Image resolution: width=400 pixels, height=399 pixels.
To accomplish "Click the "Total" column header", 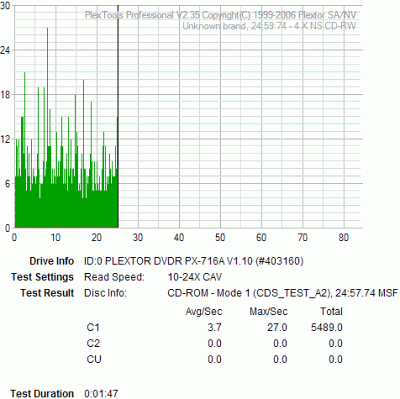I will point(331,311).
